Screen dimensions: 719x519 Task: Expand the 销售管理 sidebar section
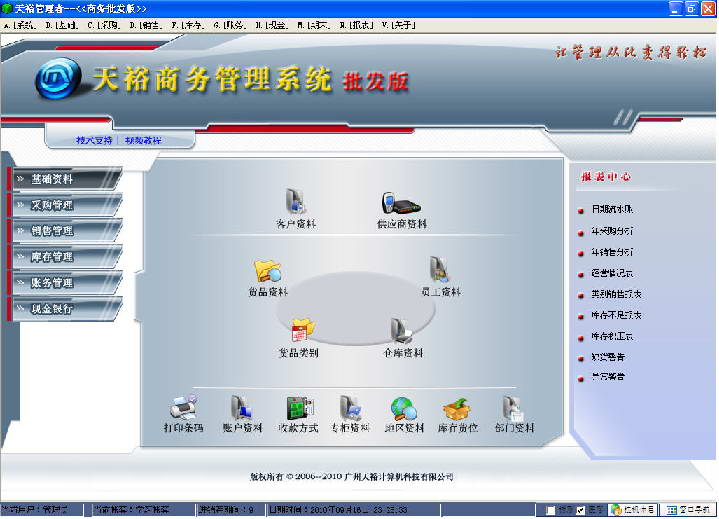[65, 231]
